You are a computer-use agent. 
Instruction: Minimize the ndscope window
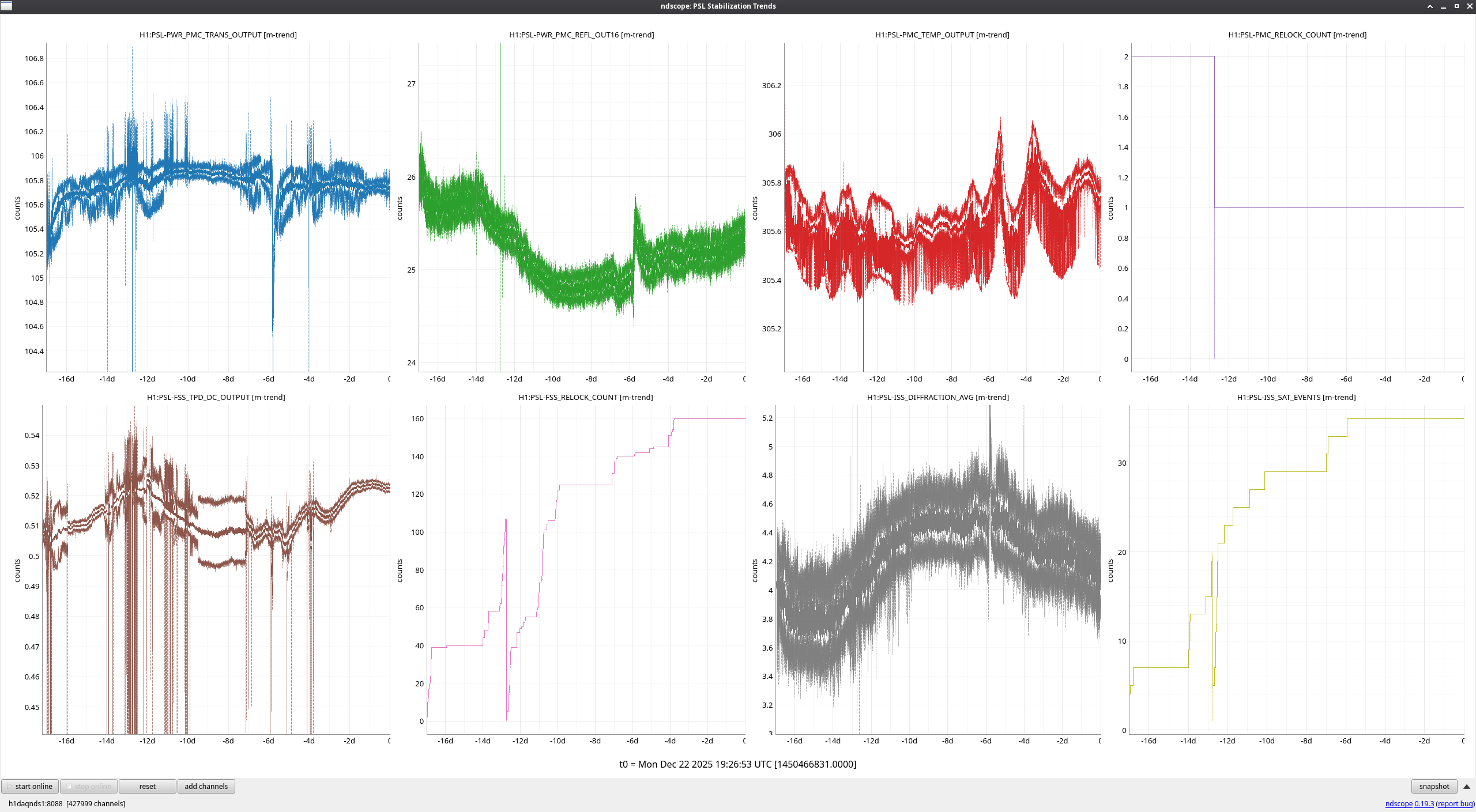[x=1443, y=6]
